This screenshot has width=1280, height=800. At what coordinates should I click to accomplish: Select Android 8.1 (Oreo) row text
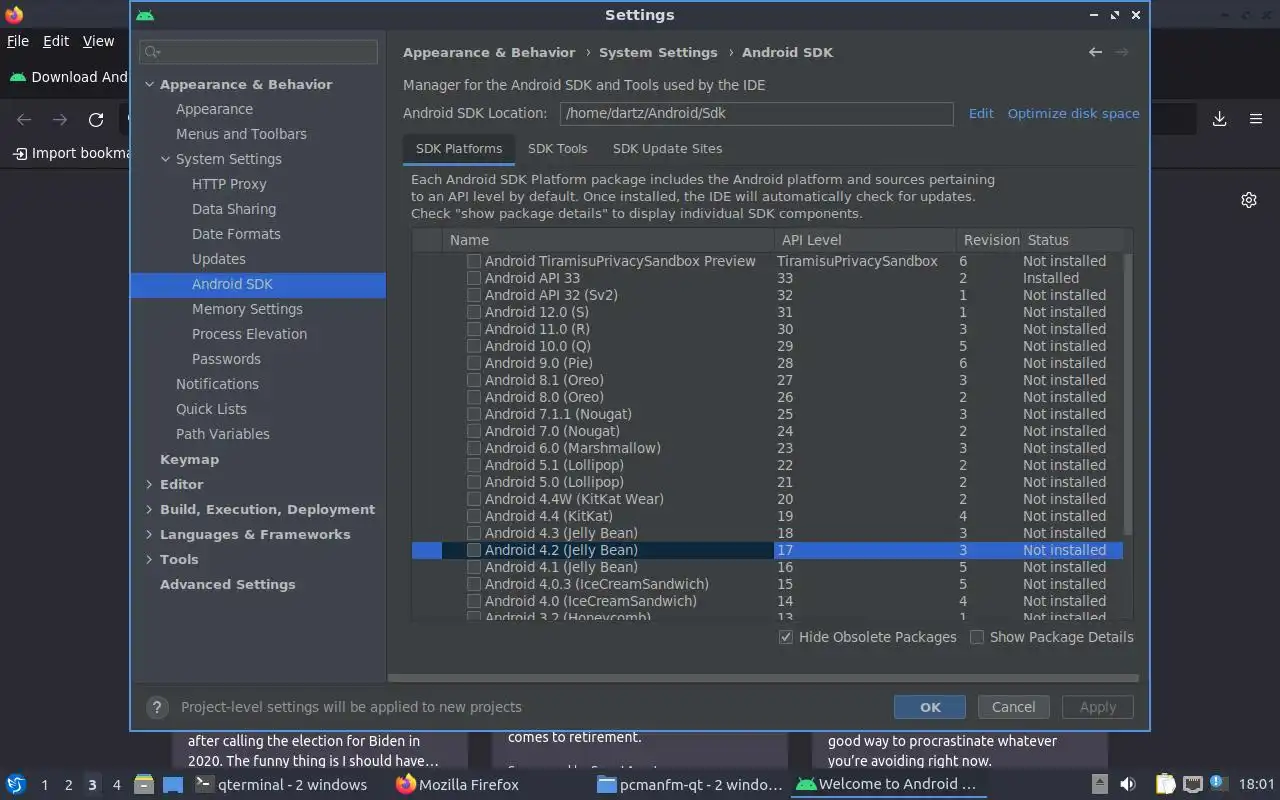click(x=544, y=380)
